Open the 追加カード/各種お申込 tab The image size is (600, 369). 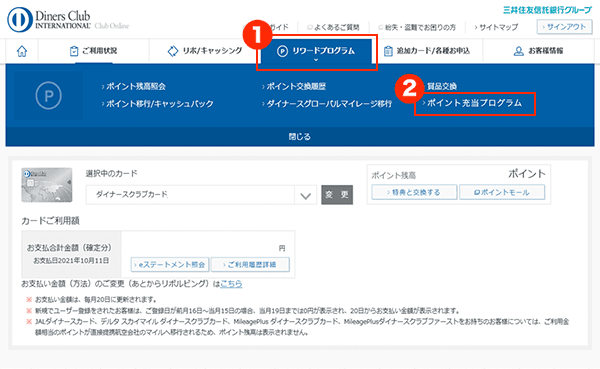point(427,51)
